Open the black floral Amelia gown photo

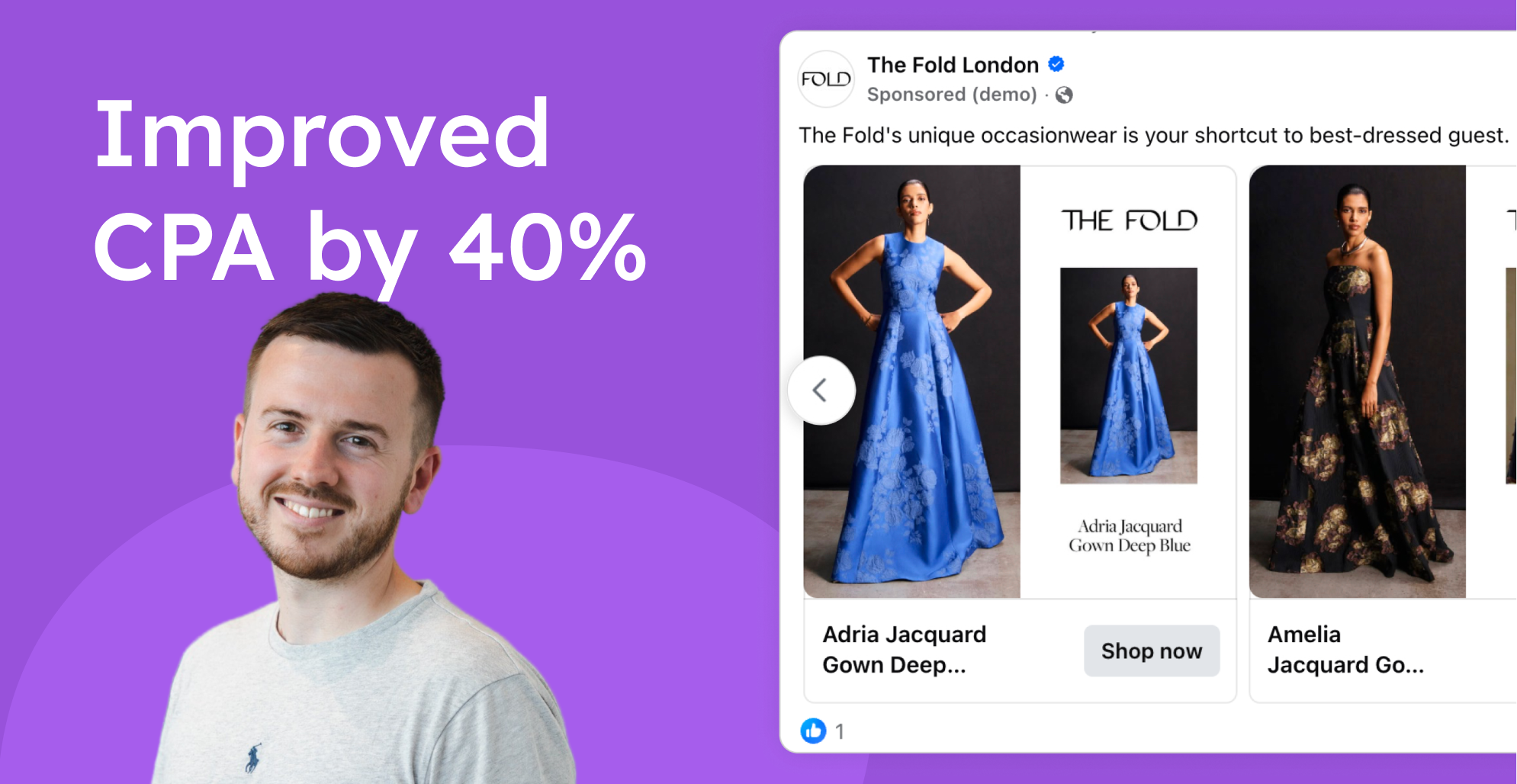point(1358,381)
